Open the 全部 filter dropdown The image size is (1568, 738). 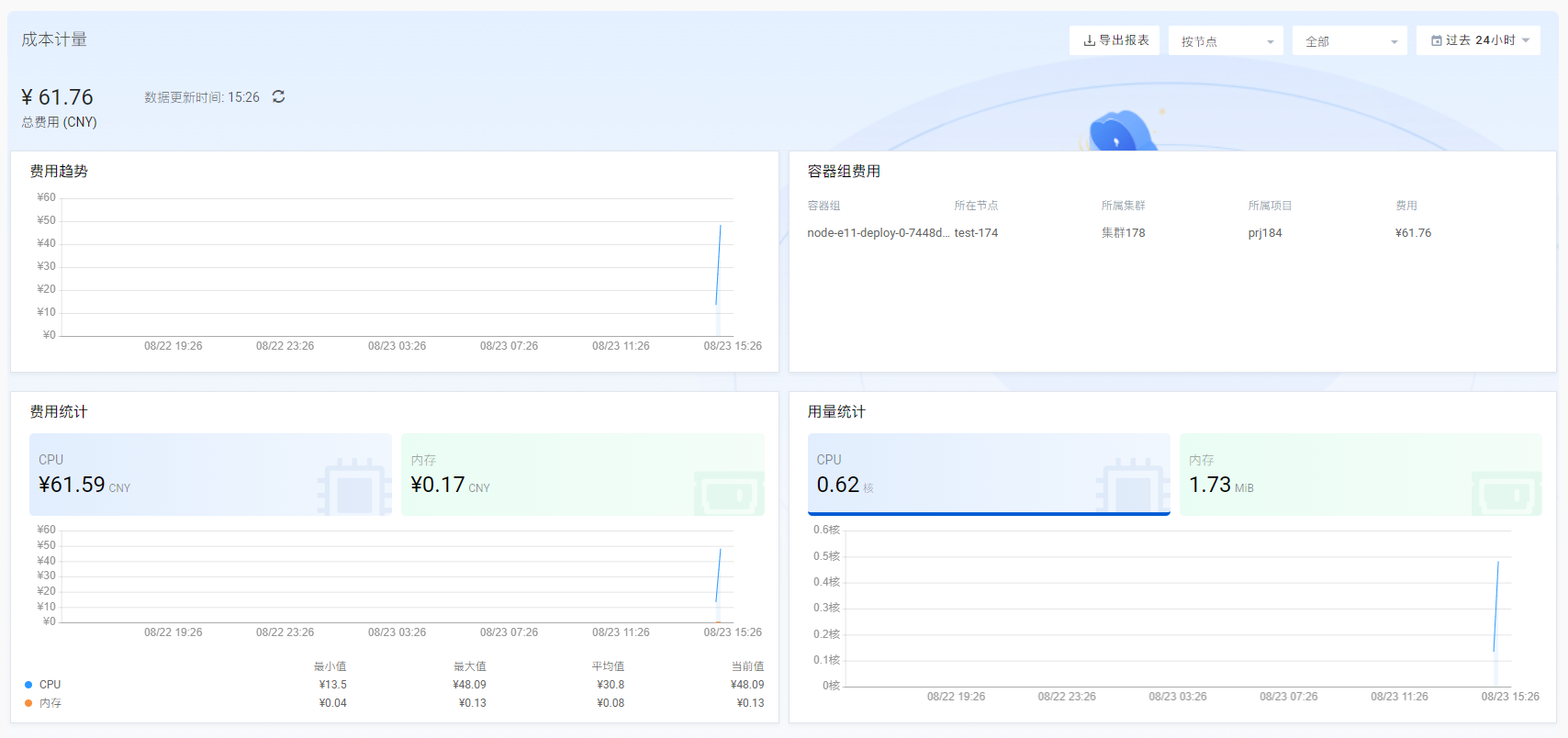tap(1350, 41)
